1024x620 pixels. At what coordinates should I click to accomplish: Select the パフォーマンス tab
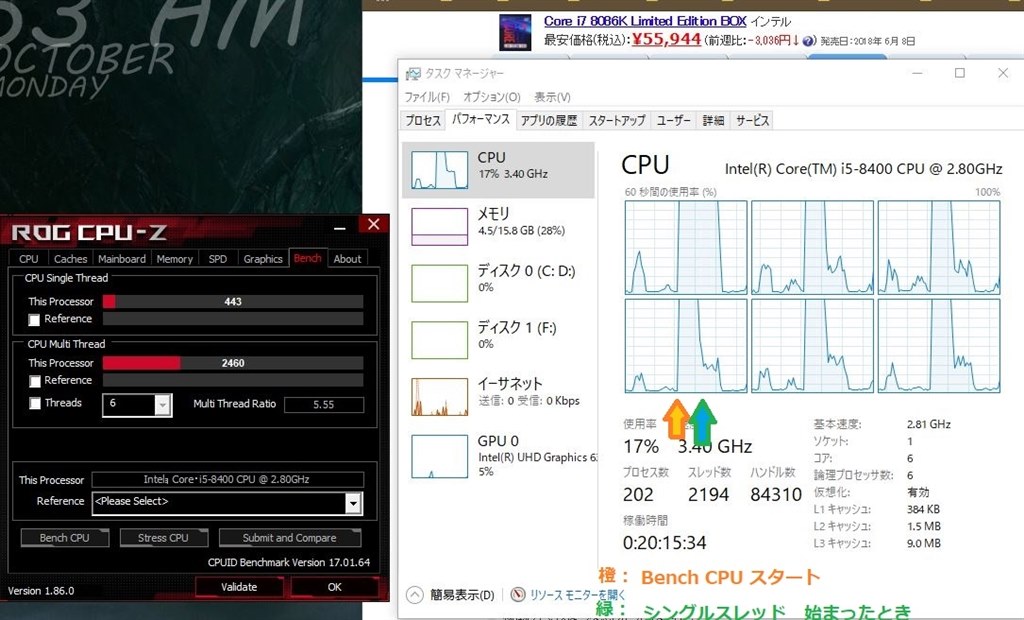click(481, 120)
